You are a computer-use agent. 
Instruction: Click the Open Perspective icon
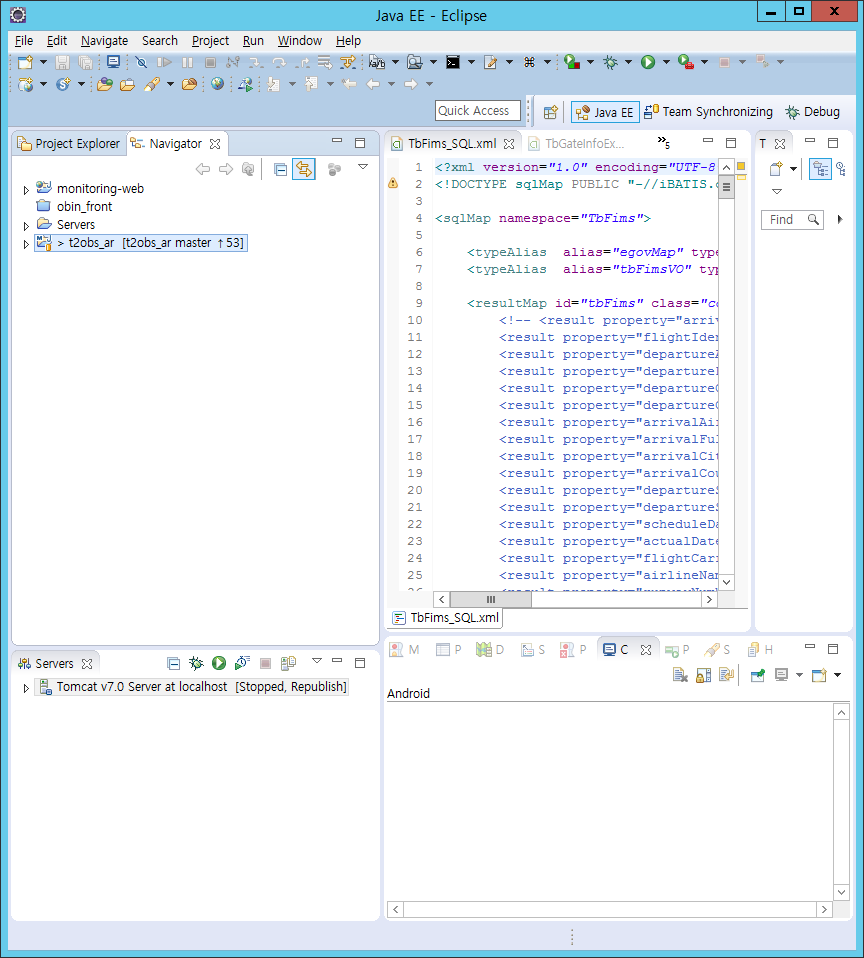[551, 112]
